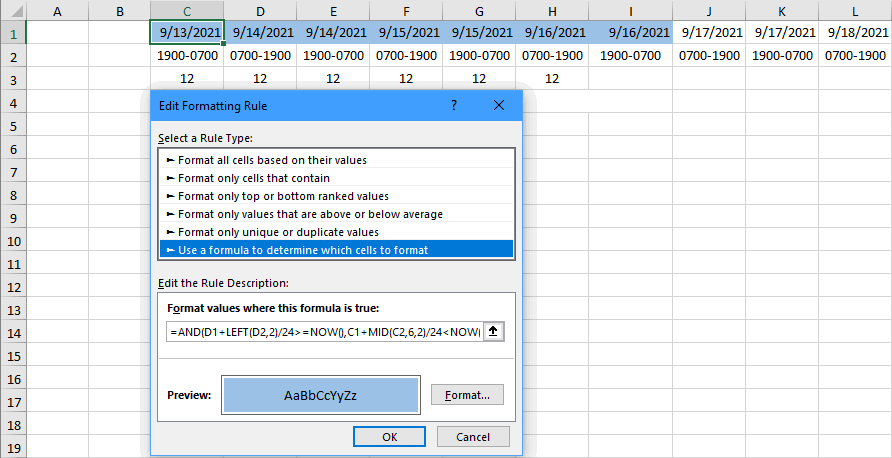Click cell I2 with shift 1900-0700

(x=630, y=56)
